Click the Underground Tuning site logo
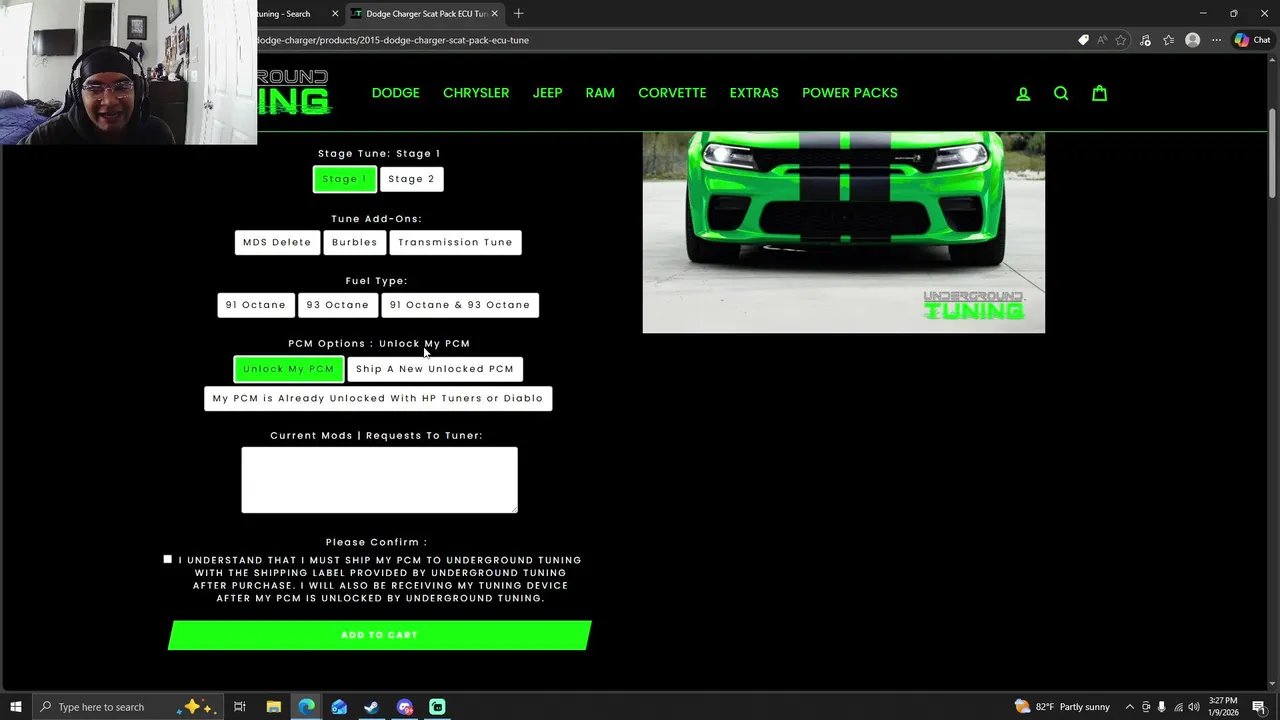 pos(294,92)
